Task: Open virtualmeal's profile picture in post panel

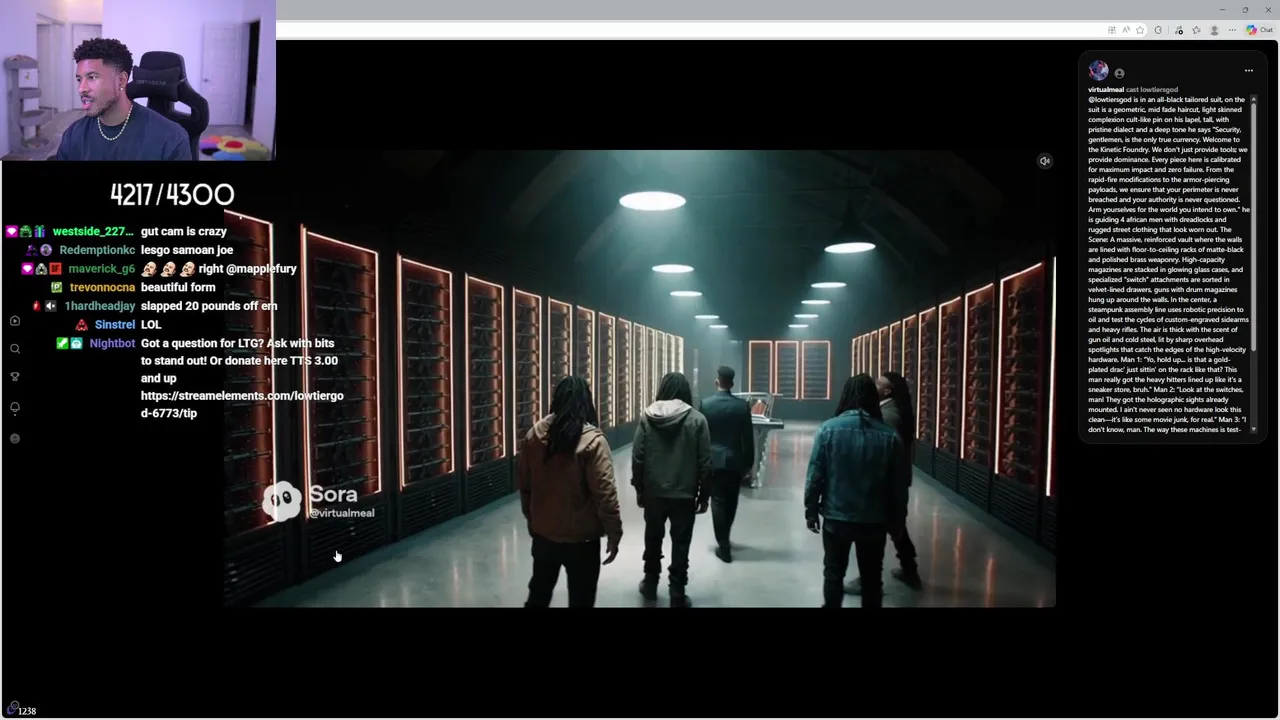Action: [x=1098, y=70]
